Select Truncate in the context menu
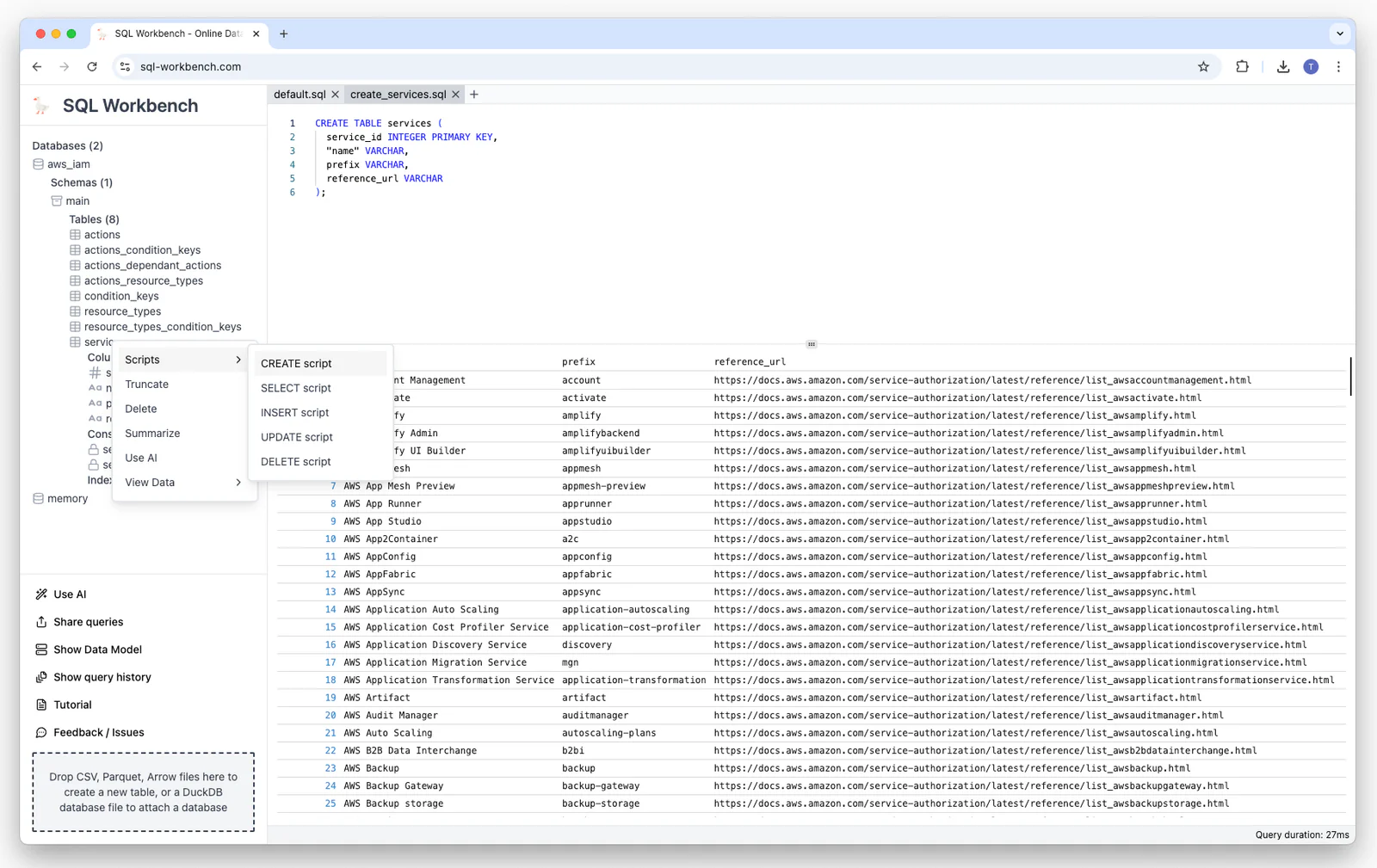Screen dimensions: 1377x868 click(x=184, y=385)
